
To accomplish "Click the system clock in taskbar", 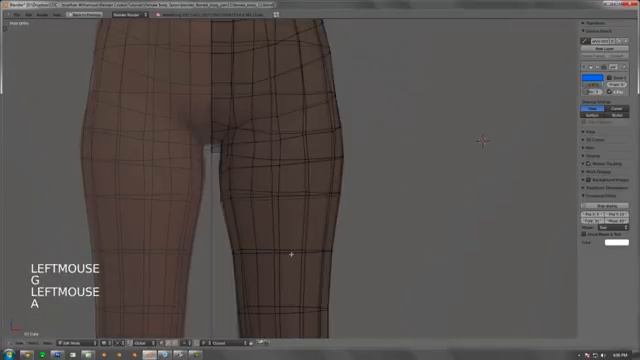I will [620, 355].
